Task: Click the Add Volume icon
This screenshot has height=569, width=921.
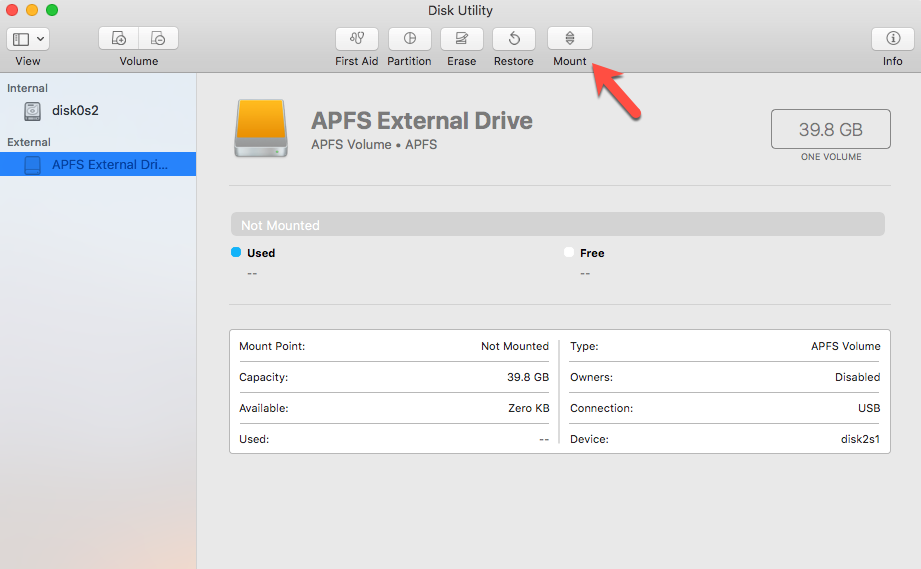Action: pyautogui.click(x=119, y=39)
